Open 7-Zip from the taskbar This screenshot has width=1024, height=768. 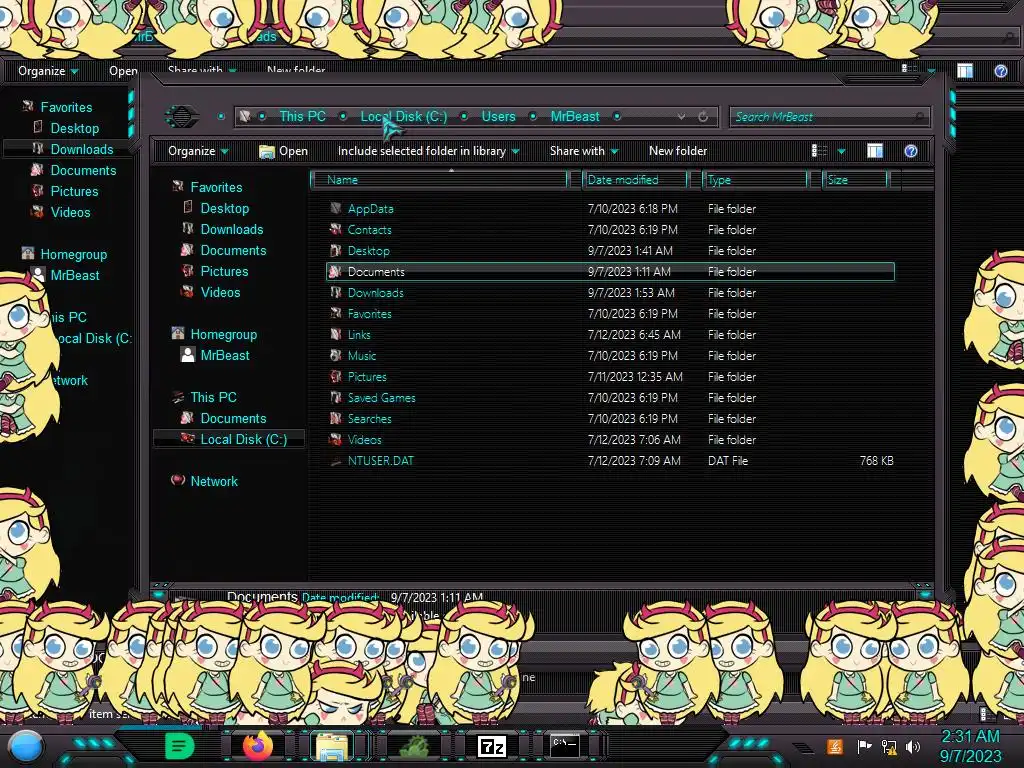tap(492, 746)
